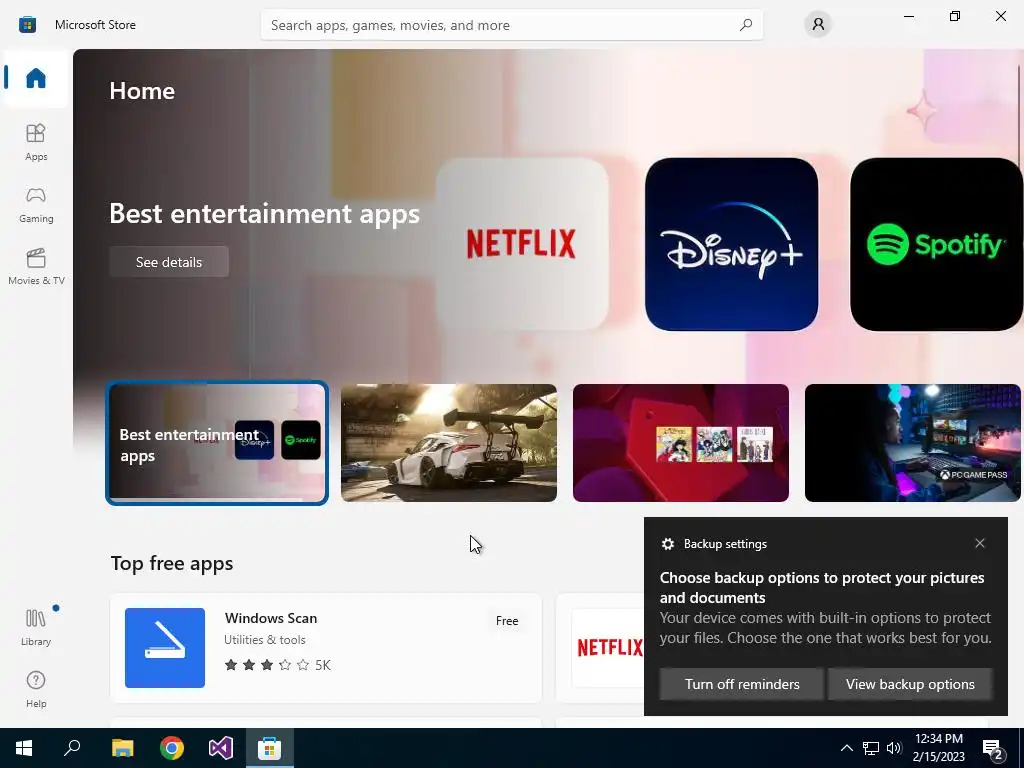Viewport: 1024px width, 768px height.
Task: Open the taskbar clock and date
Action: (x=938, y=748)
